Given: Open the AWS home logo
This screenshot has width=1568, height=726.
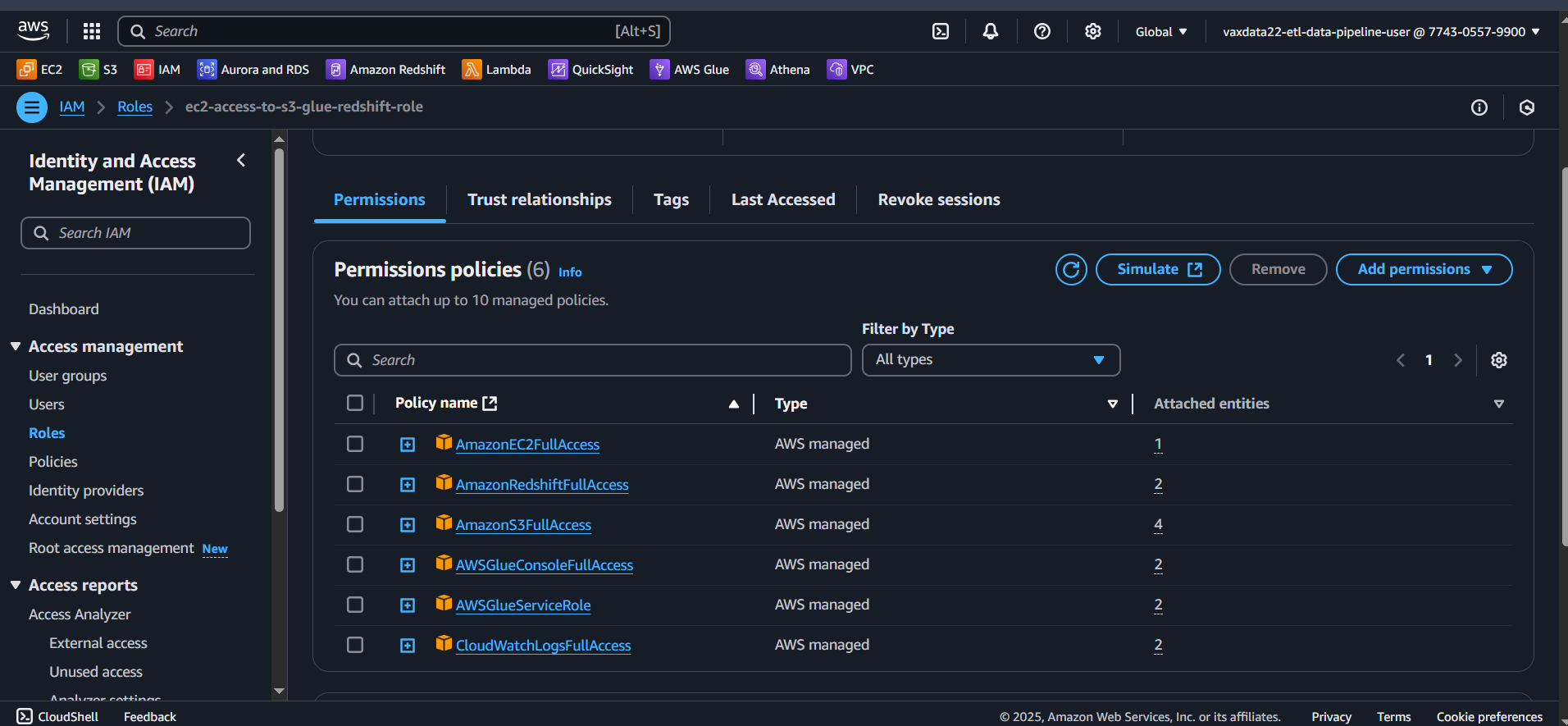Looking at the screenshot, I should pos(33,31).
